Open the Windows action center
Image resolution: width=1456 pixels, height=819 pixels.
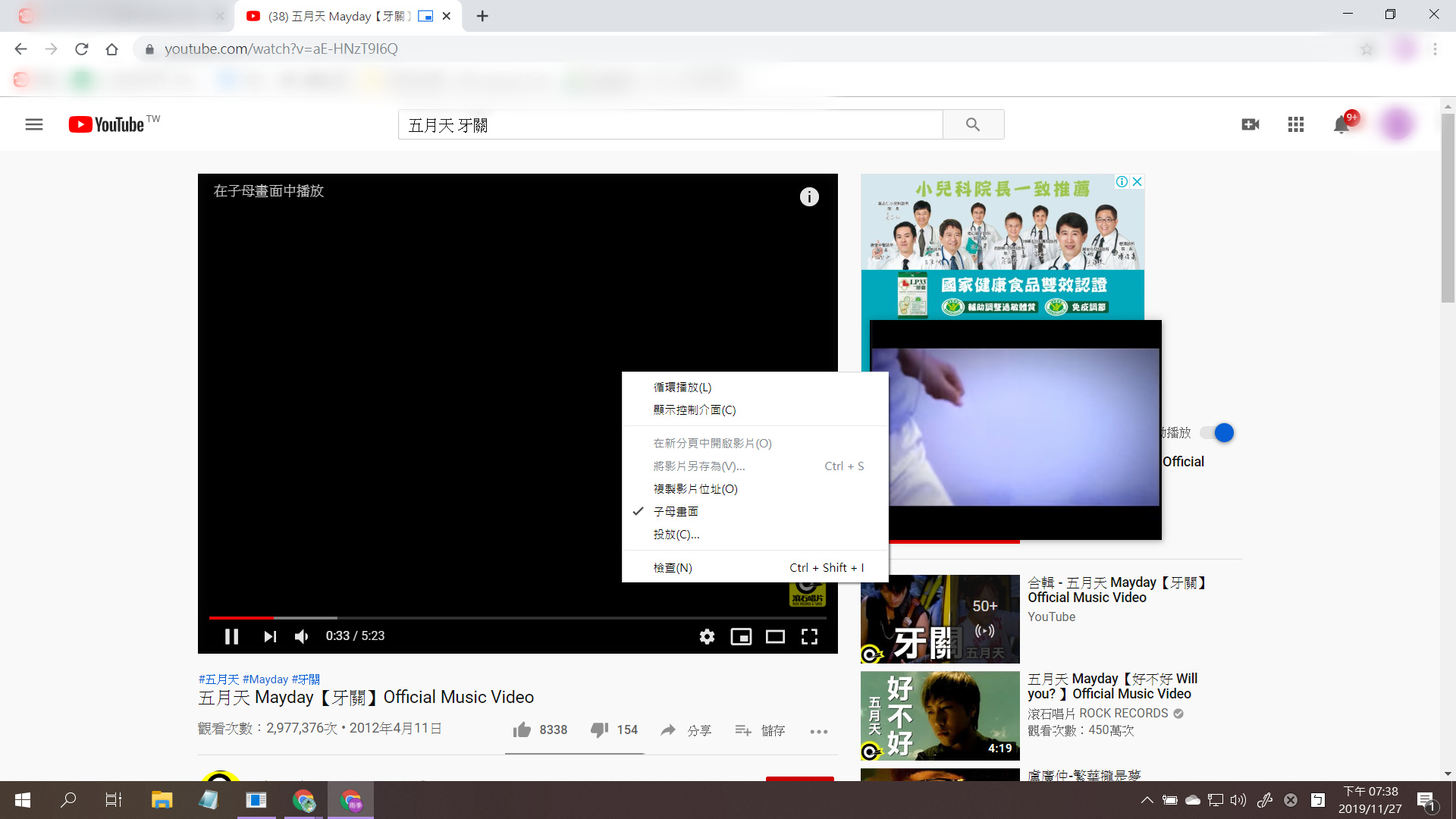pyautogui.click(x=1426, y=800)
